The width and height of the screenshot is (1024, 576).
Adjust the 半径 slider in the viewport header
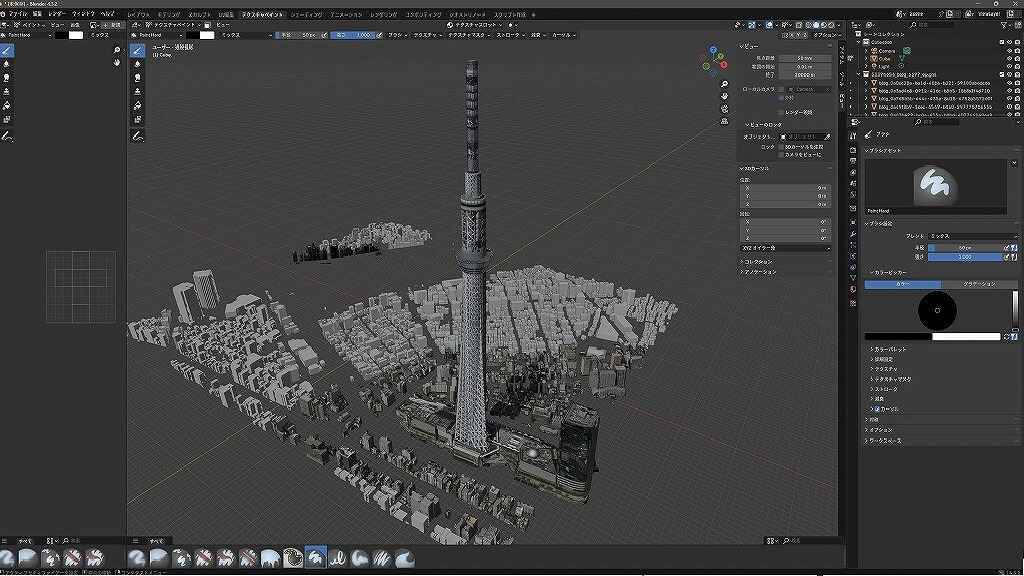(299, 35)
